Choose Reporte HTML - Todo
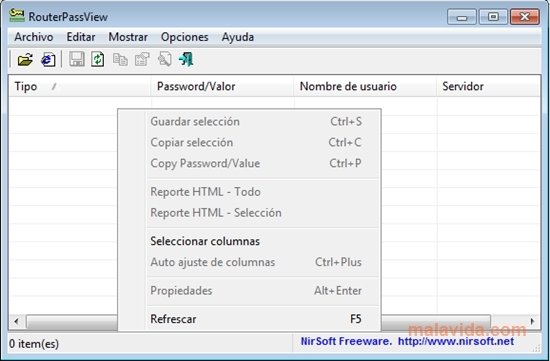 tap(250, 192)
